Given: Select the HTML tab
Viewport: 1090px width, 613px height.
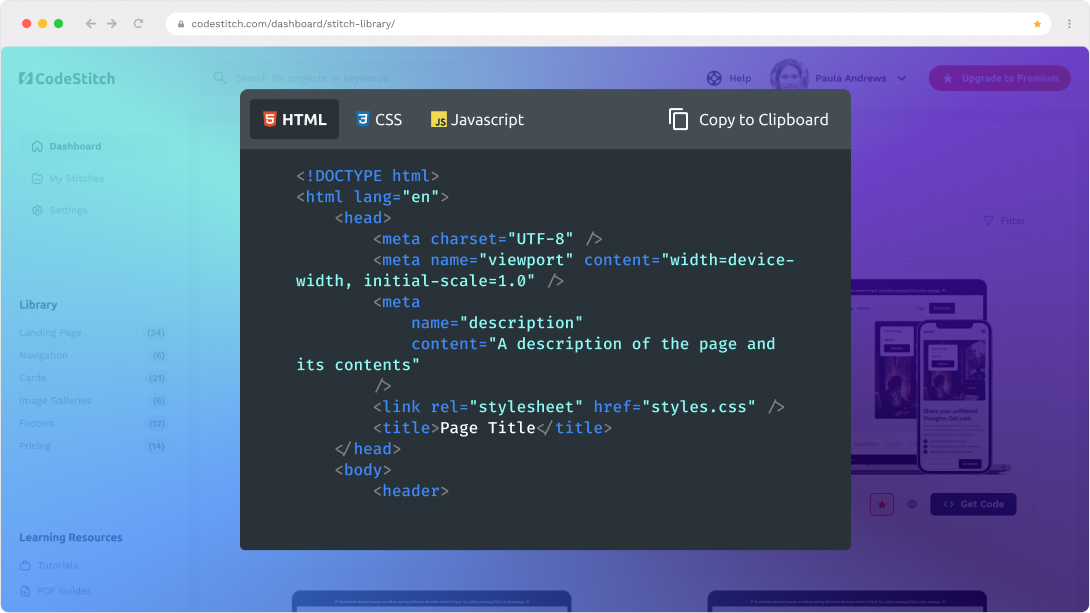Looking at the screenshot, I should pos(294,120).
